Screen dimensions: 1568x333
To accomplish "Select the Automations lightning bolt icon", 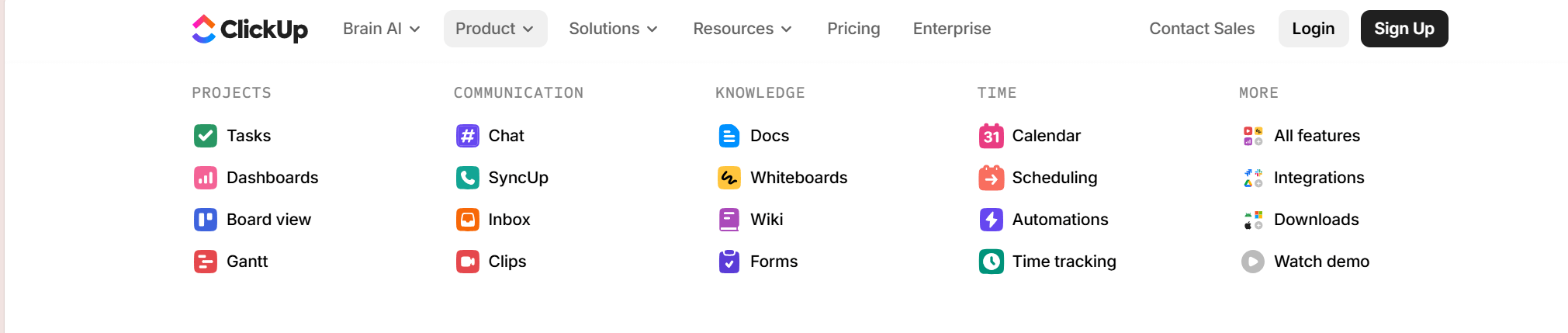I will pyautogui.click(x=991, y=220).
